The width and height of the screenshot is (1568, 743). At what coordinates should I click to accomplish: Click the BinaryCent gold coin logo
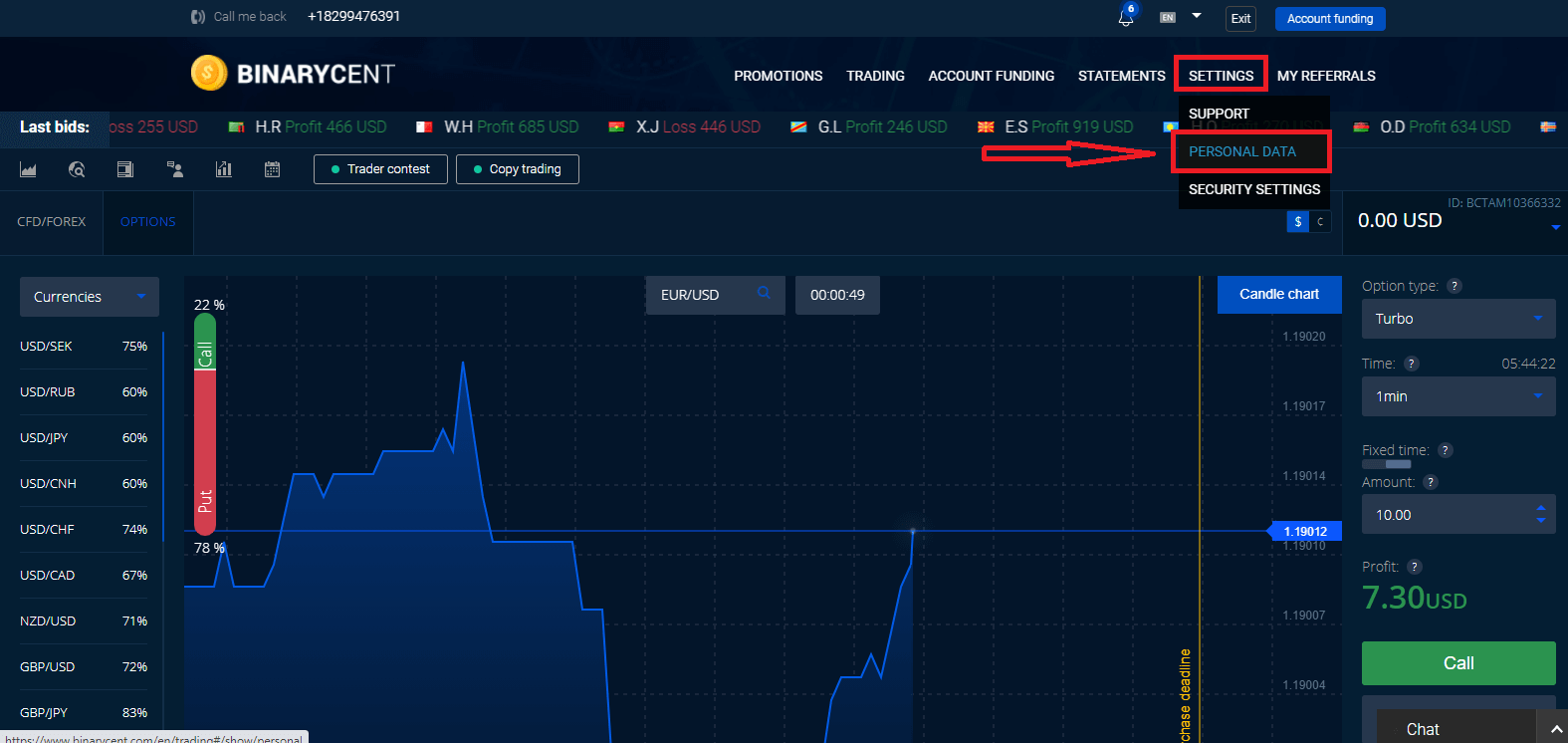[x=209, y=73]
